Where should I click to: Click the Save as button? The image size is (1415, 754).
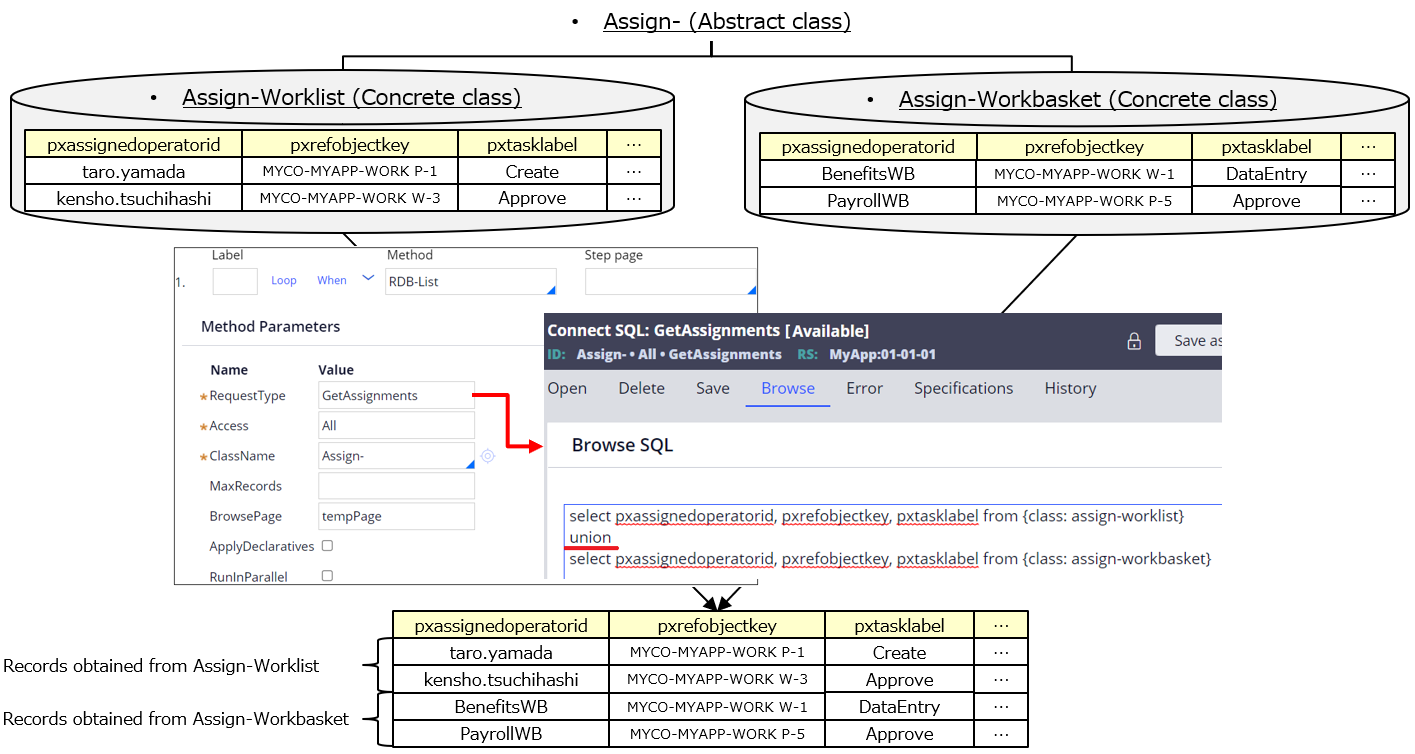[1189, 340]
